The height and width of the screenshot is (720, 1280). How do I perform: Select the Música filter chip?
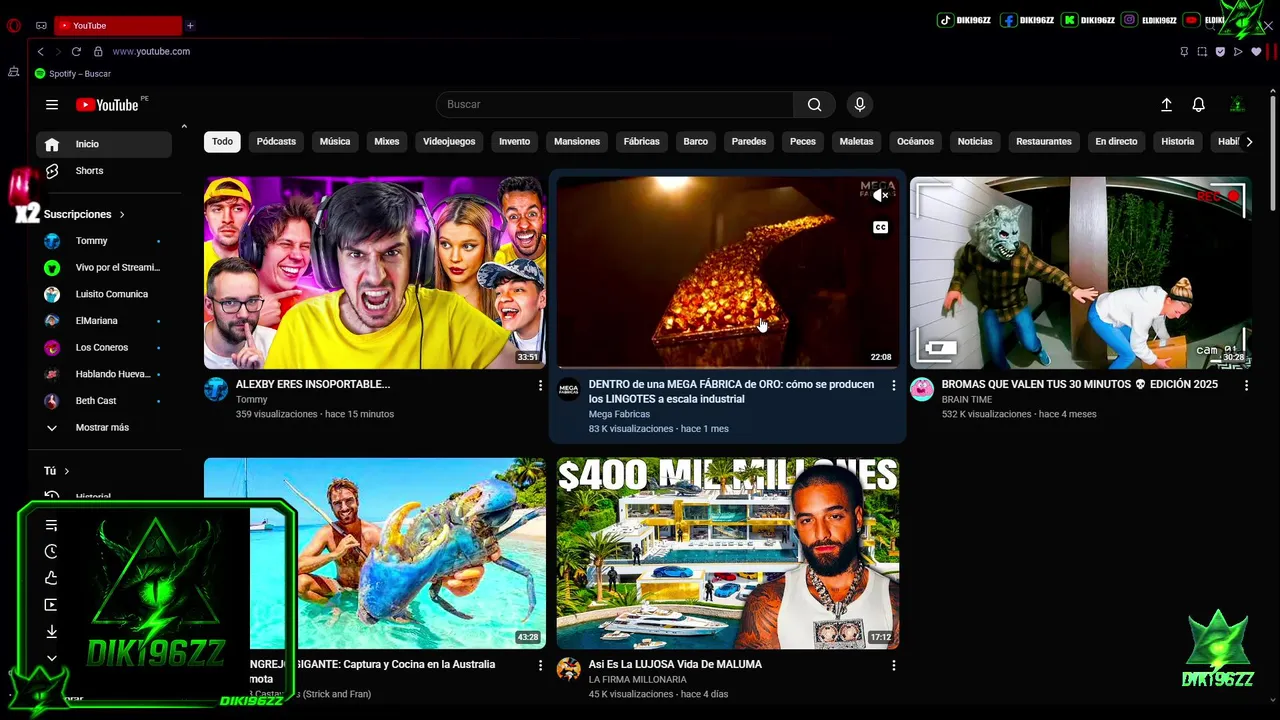coord(335,142)
